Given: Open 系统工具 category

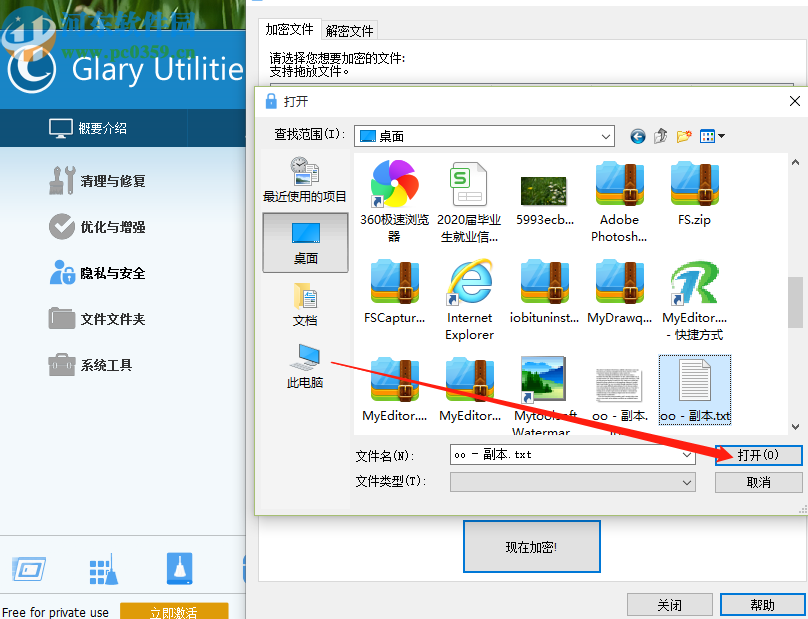Looking at the screenshot, I should [91, 364].
